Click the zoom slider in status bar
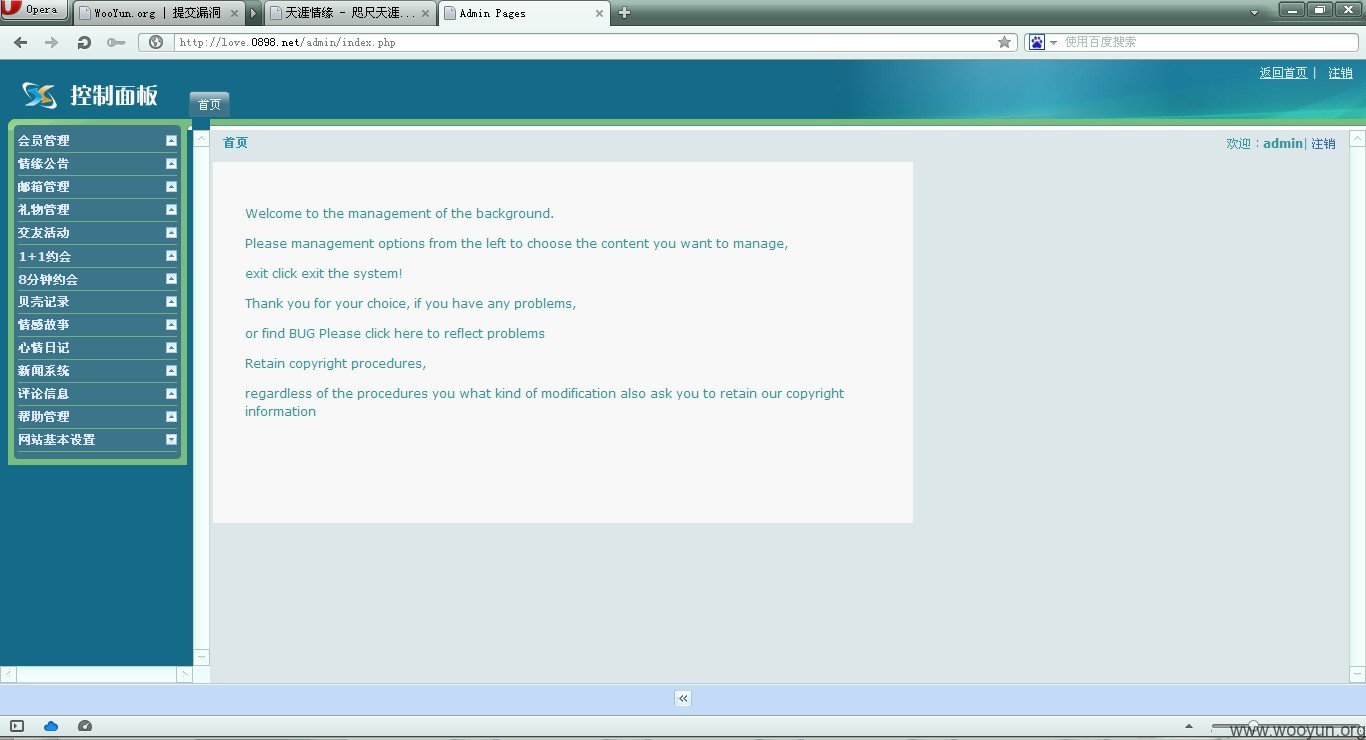This screenshot has width=1366, height=740. click(x=1252, y=726)
